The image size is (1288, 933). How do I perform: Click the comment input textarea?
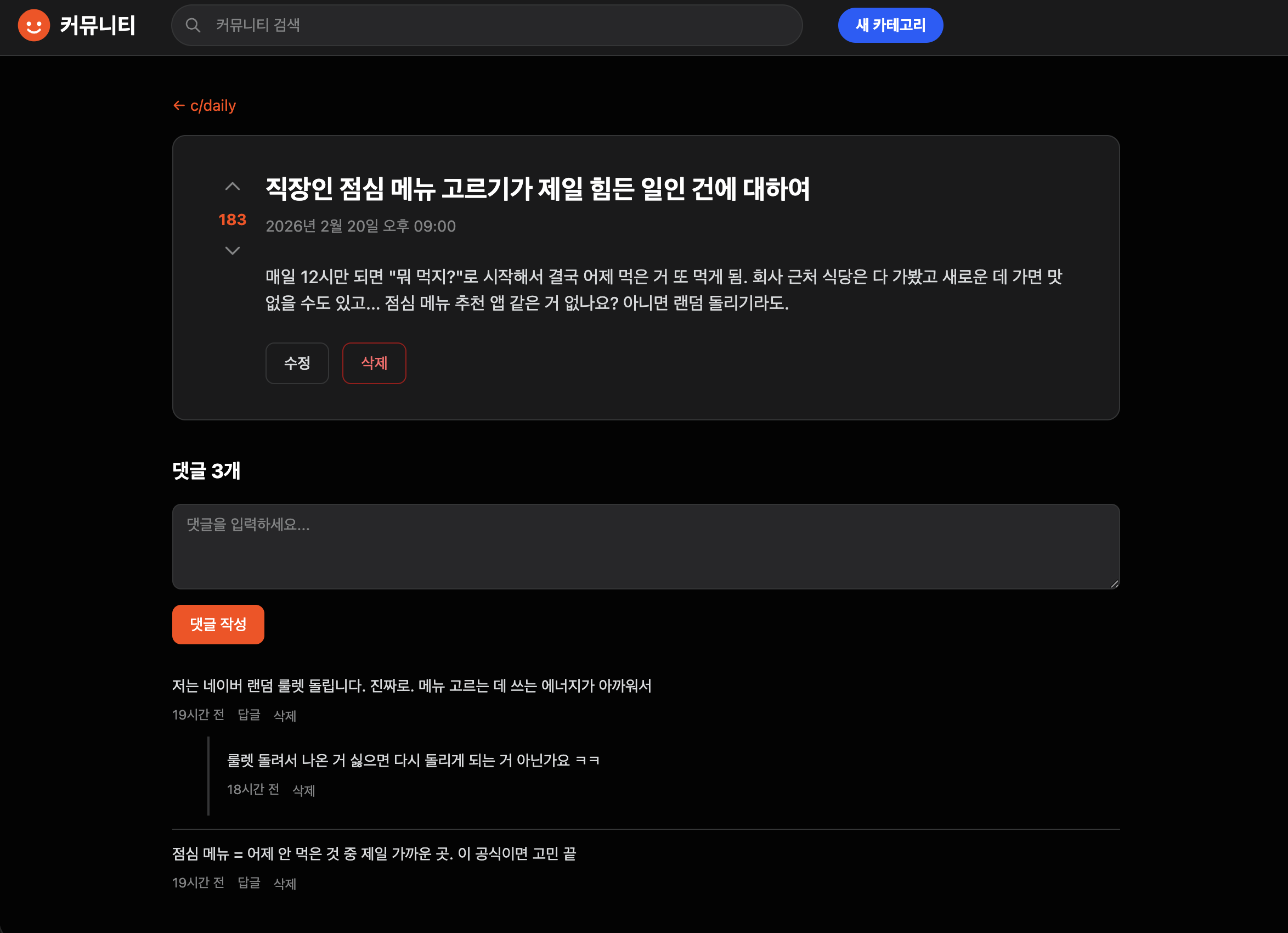click(645, 547)
